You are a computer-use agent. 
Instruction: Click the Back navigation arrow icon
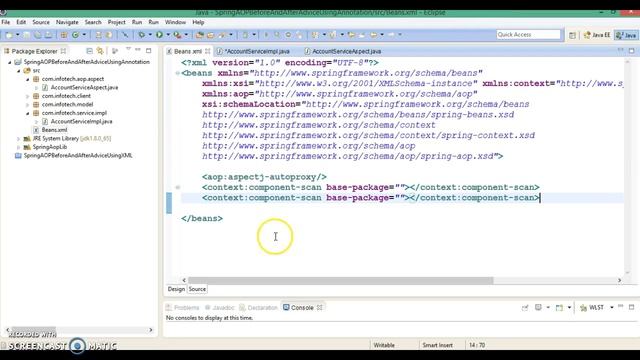[373, 35]
